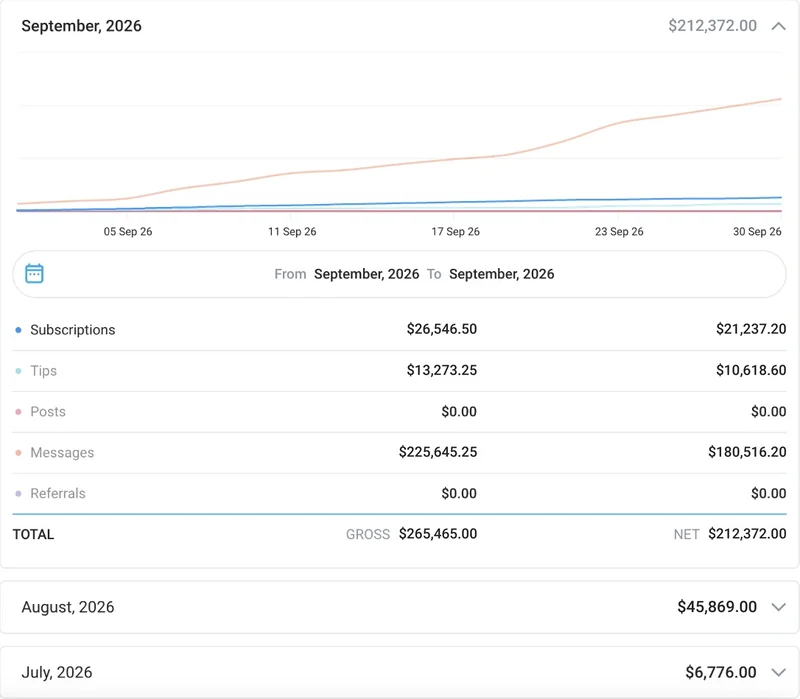The height and width of the screenshot is (699, 800).
Task: Click the 30 Sep 26 axis label
Action: point(757,232)
